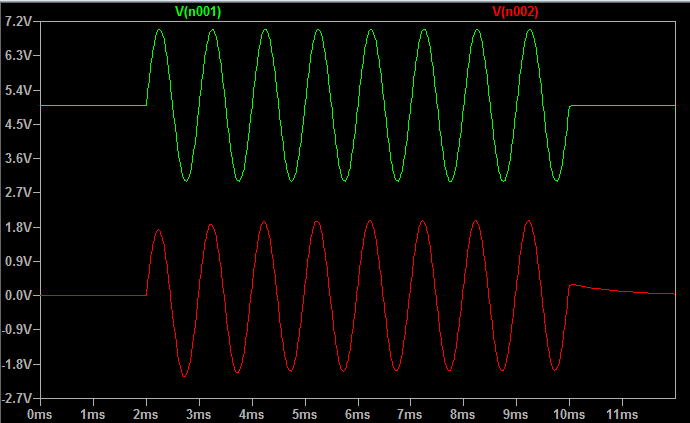
Task: Click the red V(n002) trace label
Action: (x=516, y=11)
